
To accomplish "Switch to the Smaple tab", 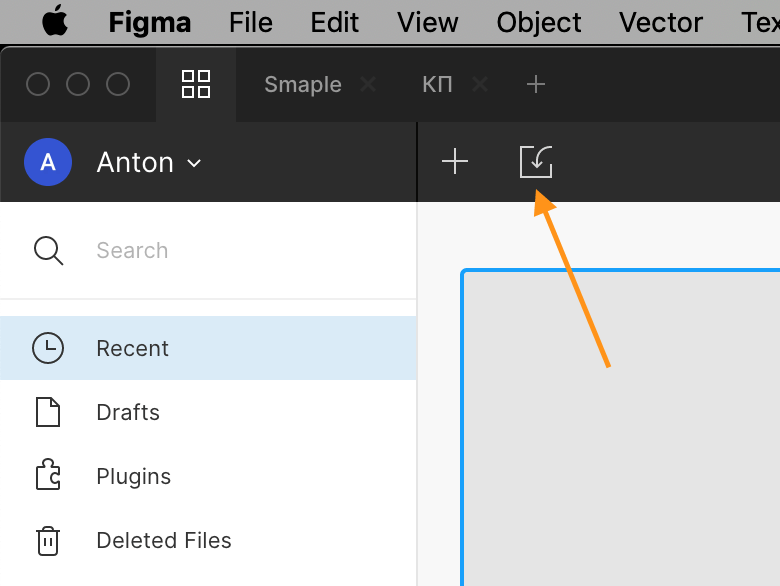I will pyautogui.click(x=303, y=84).
